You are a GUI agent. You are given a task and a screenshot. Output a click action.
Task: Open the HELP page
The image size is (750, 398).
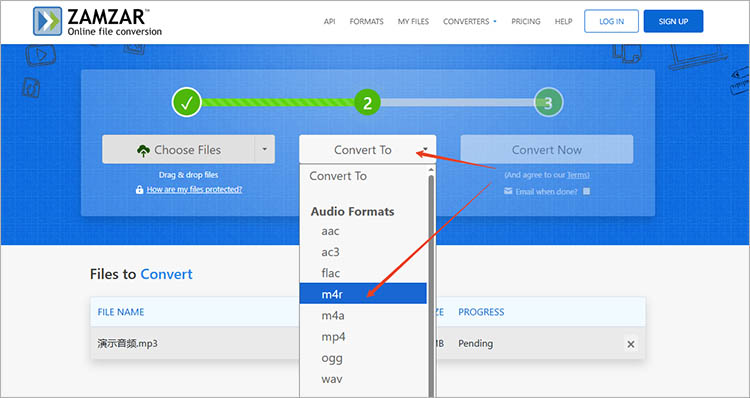click(x=563, y=22)
